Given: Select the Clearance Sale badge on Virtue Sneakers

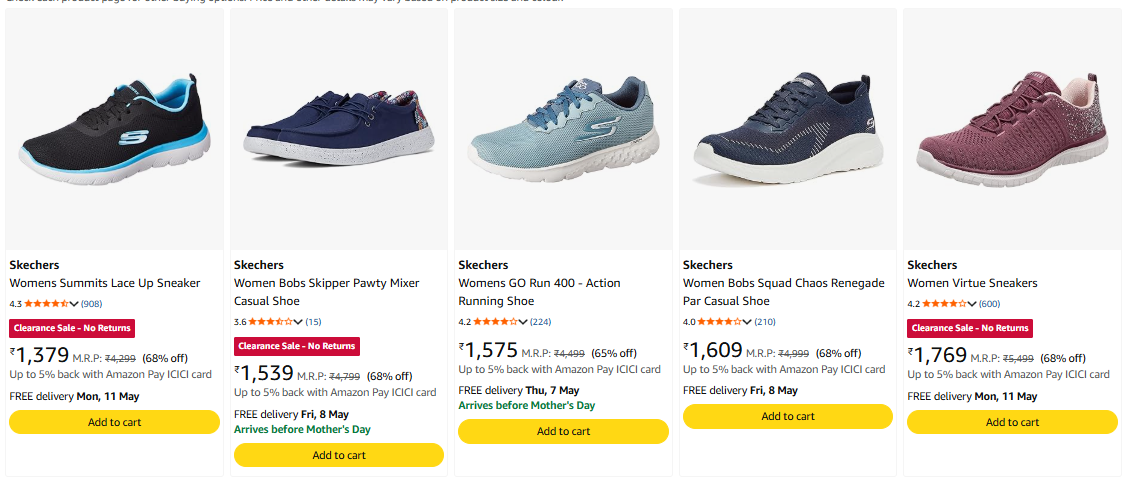Looking at the screenshot, I should (x=970, y=328).
